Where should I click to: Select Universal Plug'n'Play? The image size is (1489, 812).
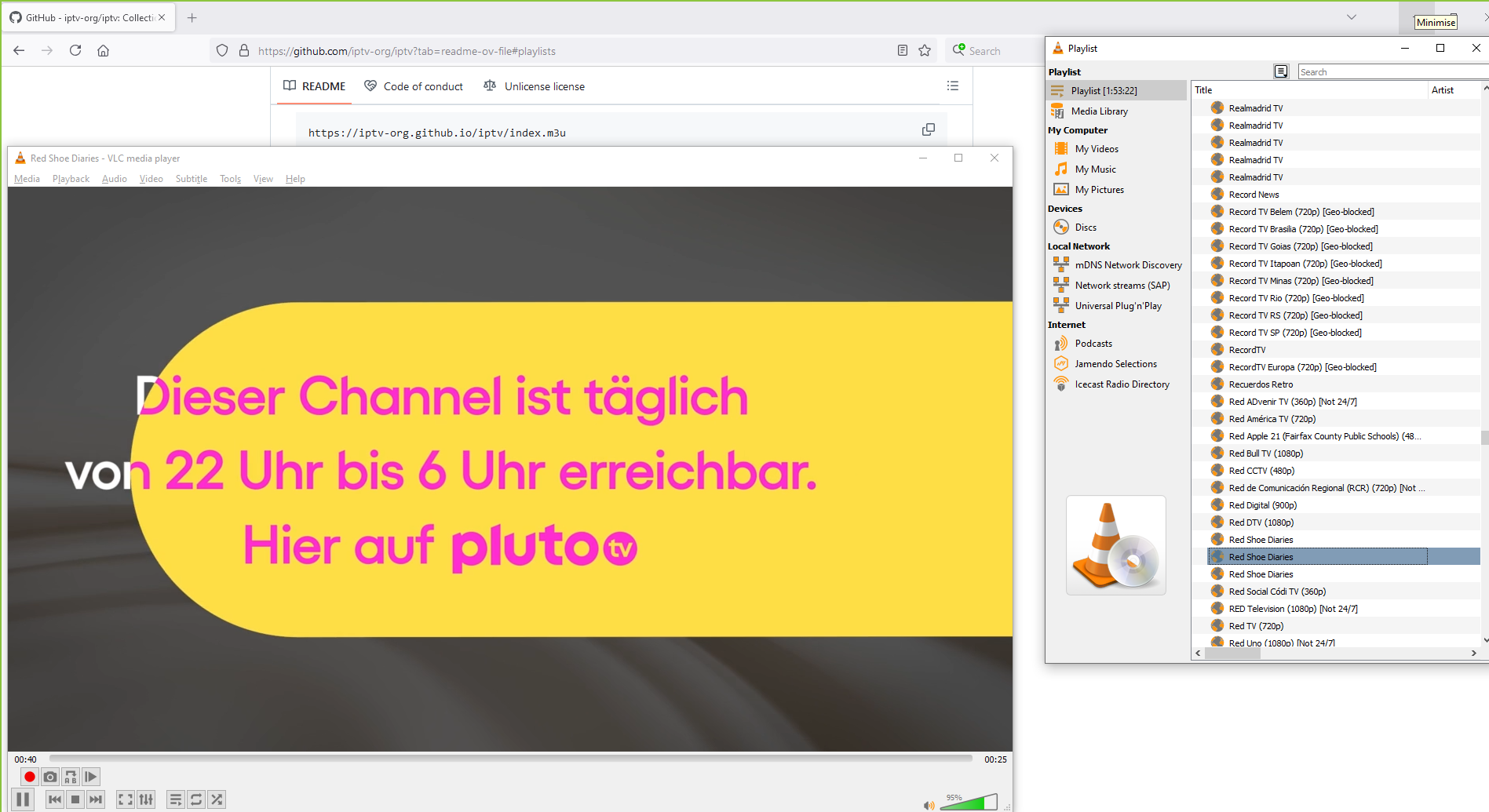[x=1117, y=306]
